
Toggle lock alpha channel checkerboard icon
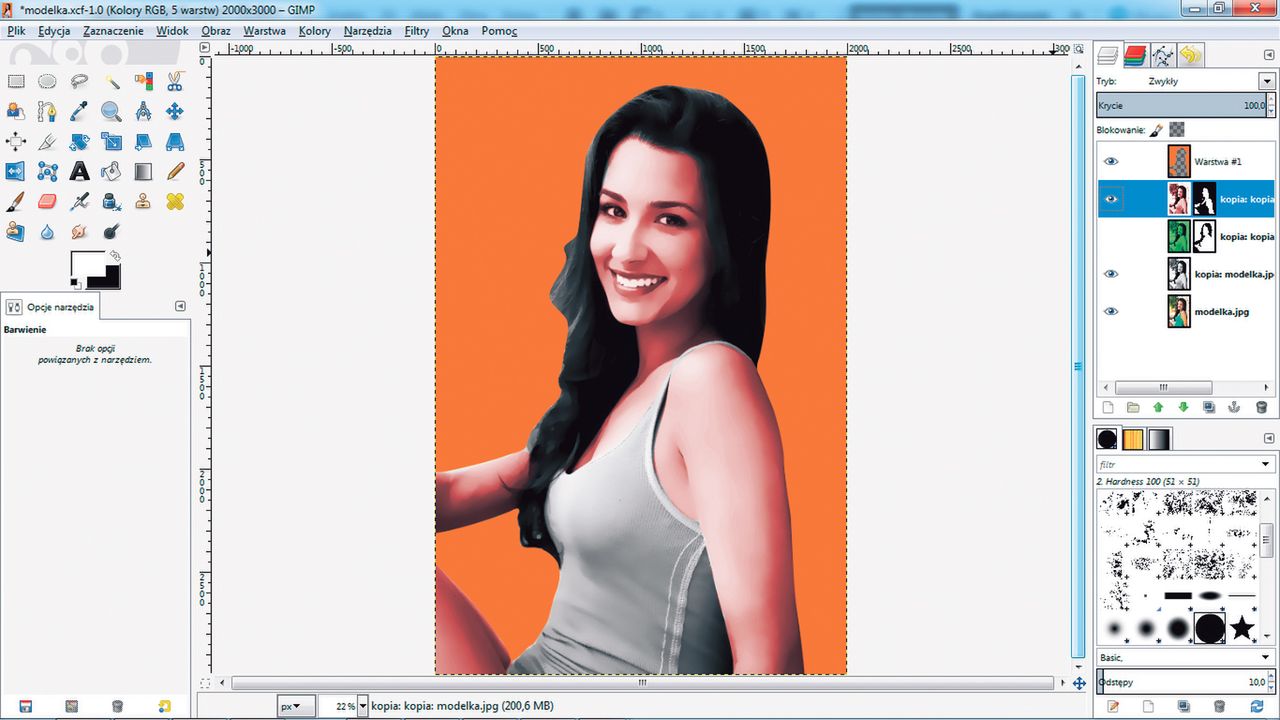tap(1178, 129)
